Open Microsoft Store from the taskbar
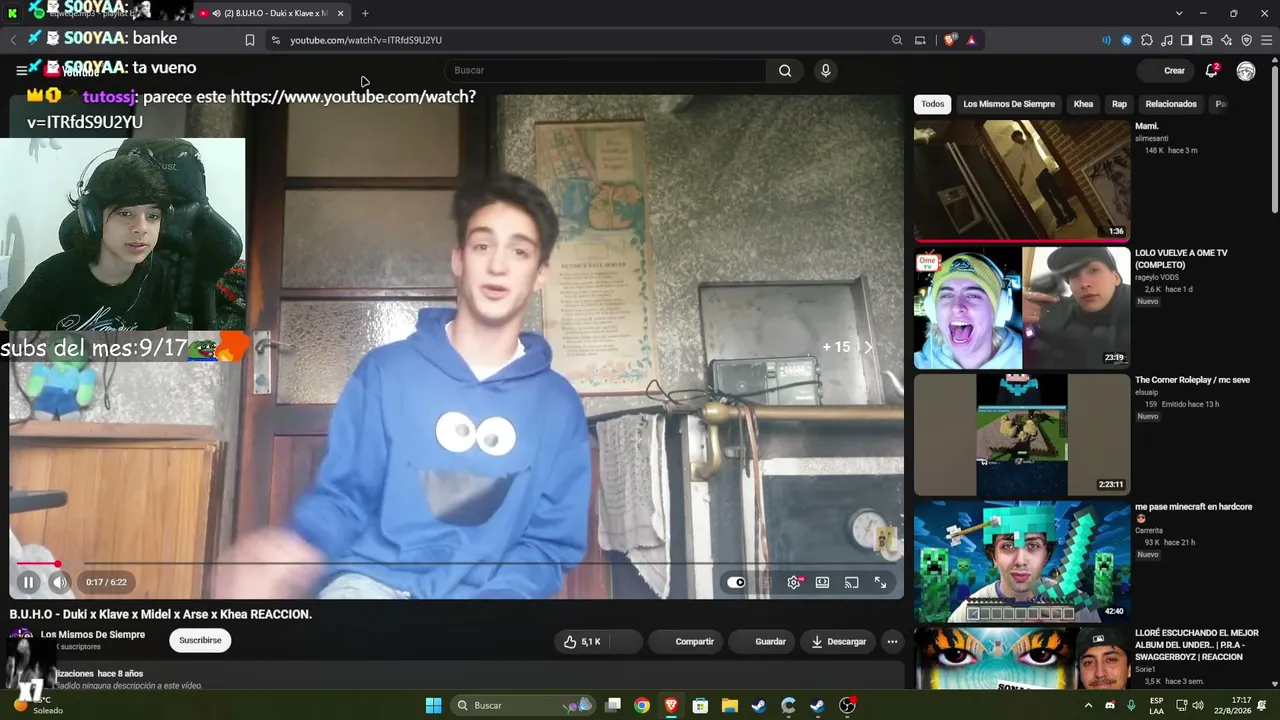This screenshot has width=1280, height=720. pyautogui.click(x=701, y=705)
